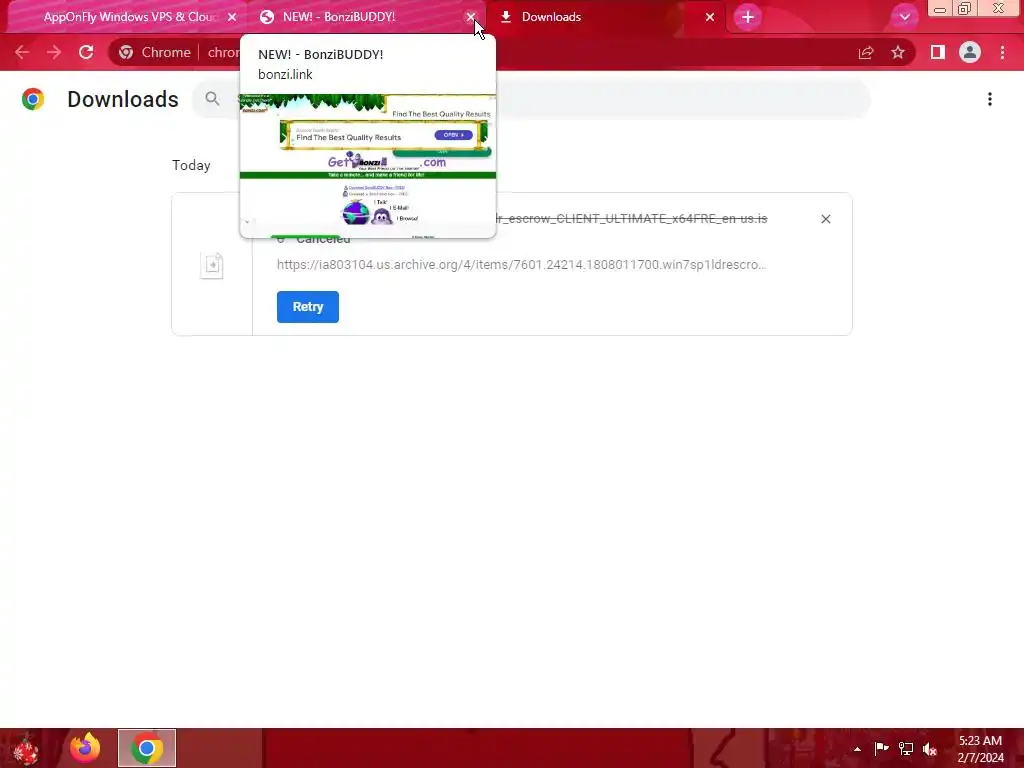Click the BonziBUDDY tab preview thumbnail

click(x=368, y=166)
